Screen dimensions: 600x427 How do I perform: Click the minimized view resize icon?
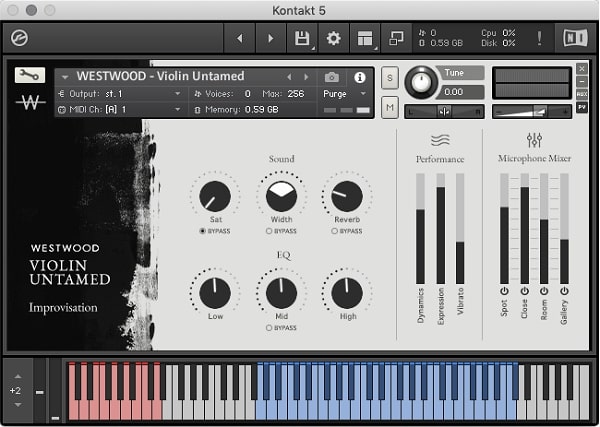click(x=396, y=38)
